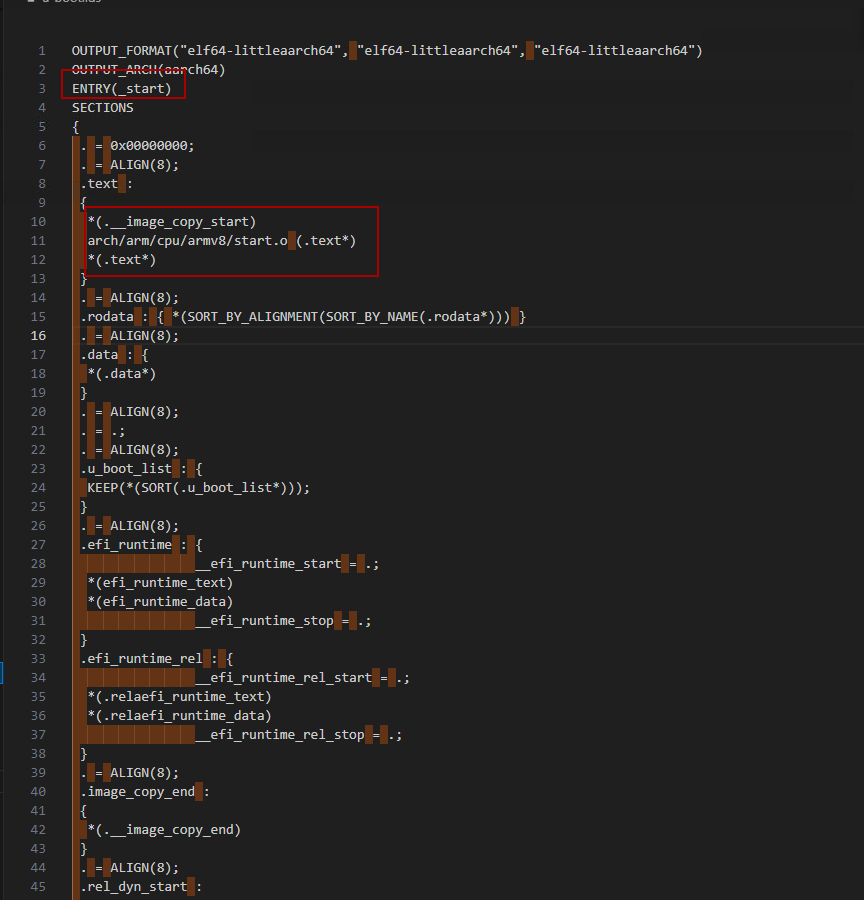Click ALIGN(8) on line 7
This screenshot has width=864, height=900.
point(141,165)
